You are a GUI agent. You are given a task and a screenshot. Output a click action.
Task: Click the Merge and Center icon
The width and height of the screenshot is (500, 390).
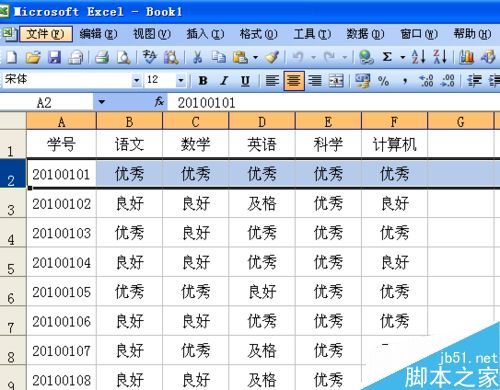(x=336, y=81)
